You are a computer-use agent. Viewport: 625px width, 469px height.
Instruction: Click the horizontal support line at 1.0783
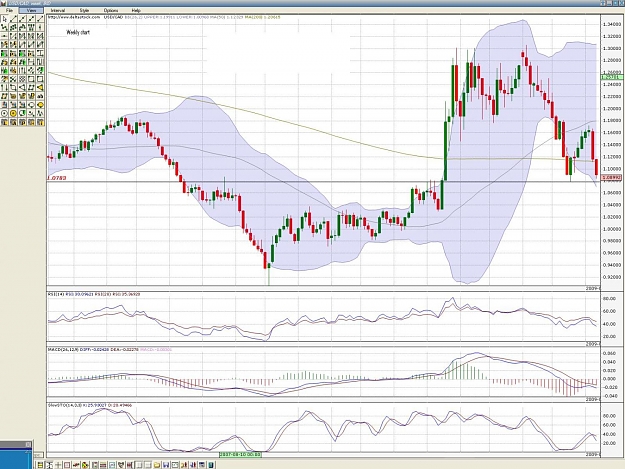point(323,182)
